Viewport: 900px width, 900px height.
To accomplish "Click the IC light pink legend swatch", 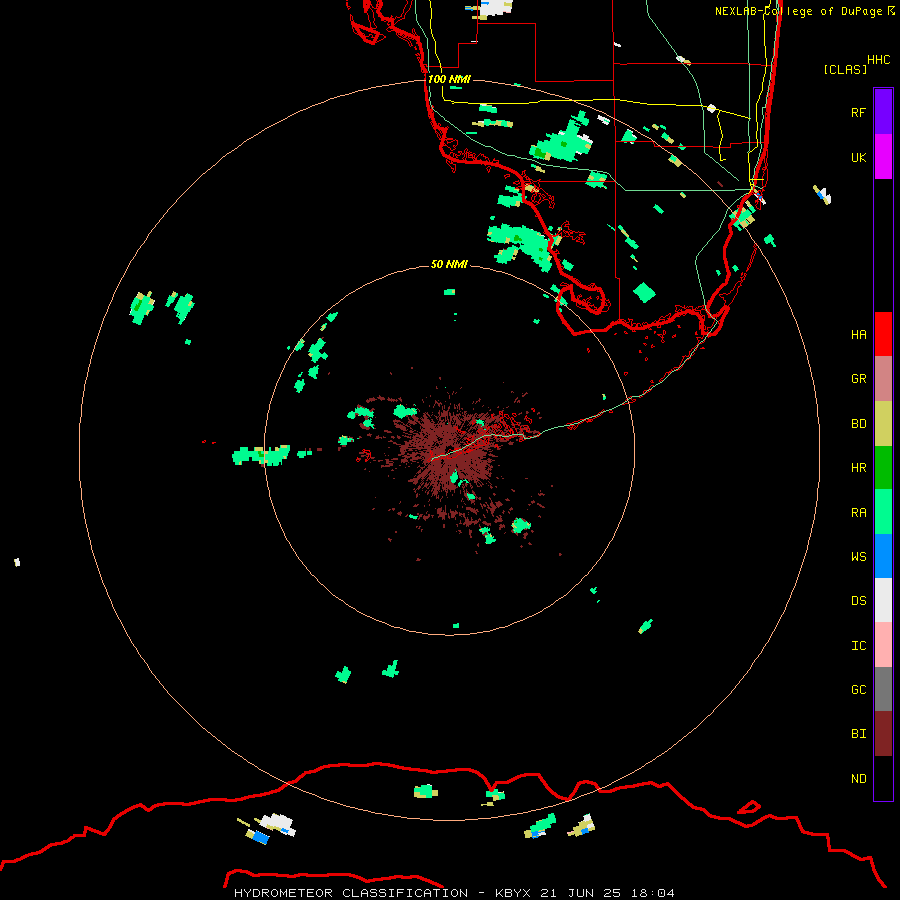I will 883,645.
